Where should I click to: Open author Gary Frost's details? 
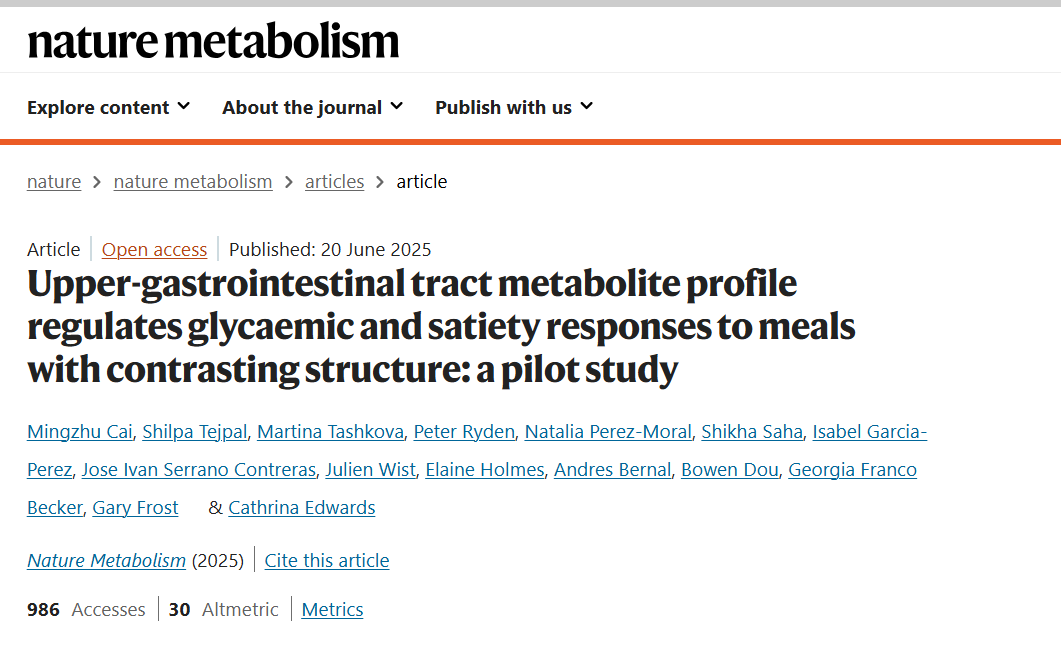(x=135, y=508)
